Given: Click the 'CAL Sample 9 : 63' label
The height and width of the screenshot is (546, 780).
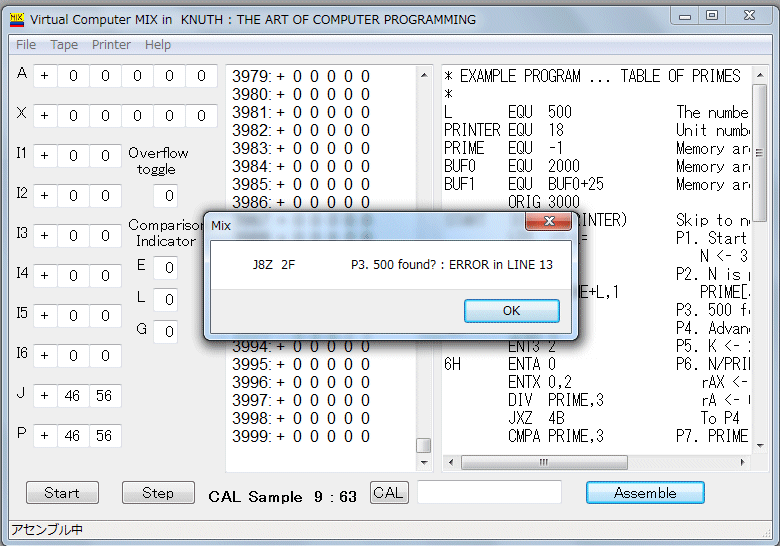Looking at the screenshot, I should click(283, 497).
